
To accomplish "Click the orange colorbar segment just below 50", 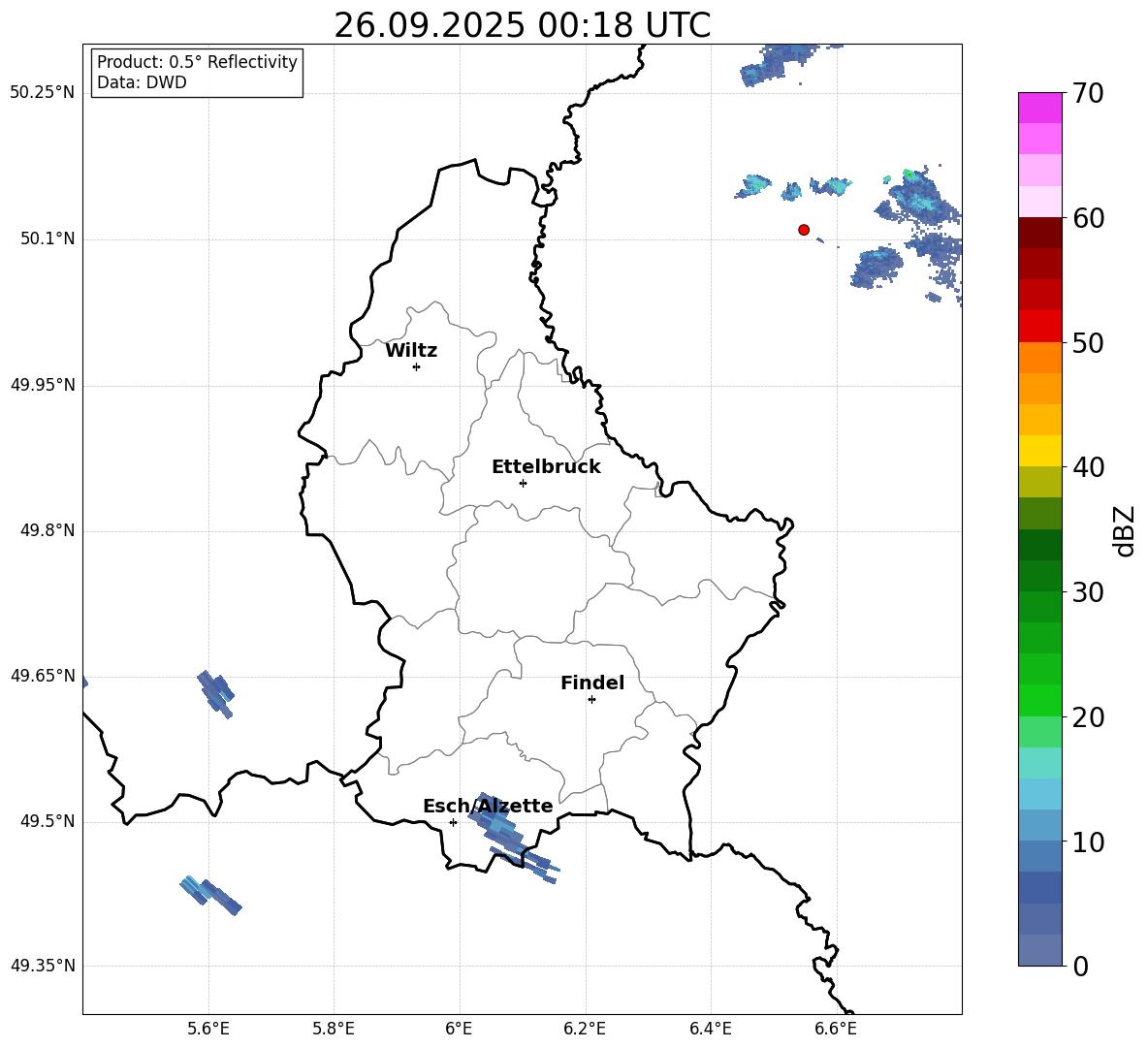I will tap(1039, 357).
